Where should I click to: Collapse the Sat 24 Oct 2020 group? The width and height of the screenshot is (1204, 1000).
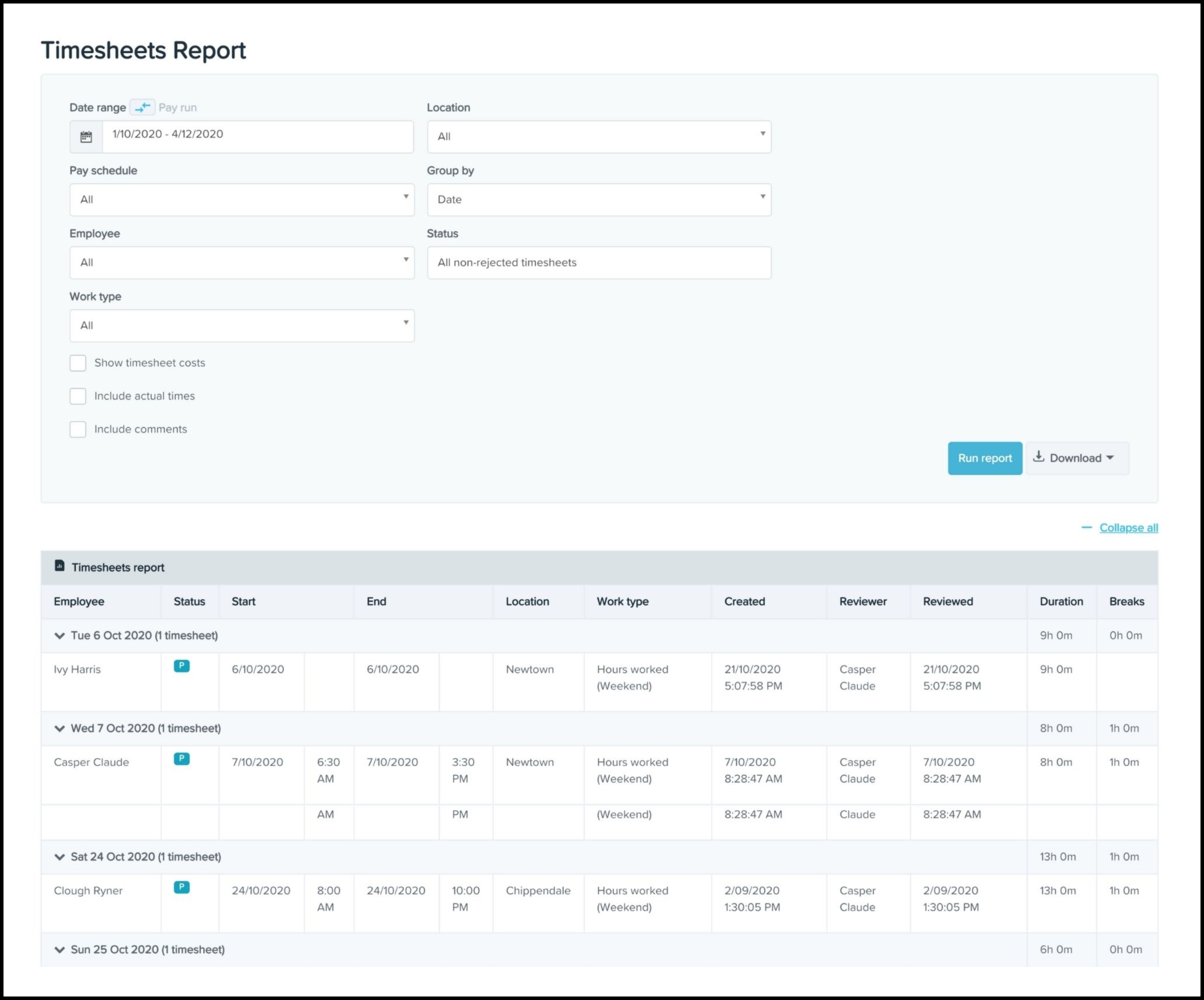(60, 857)
